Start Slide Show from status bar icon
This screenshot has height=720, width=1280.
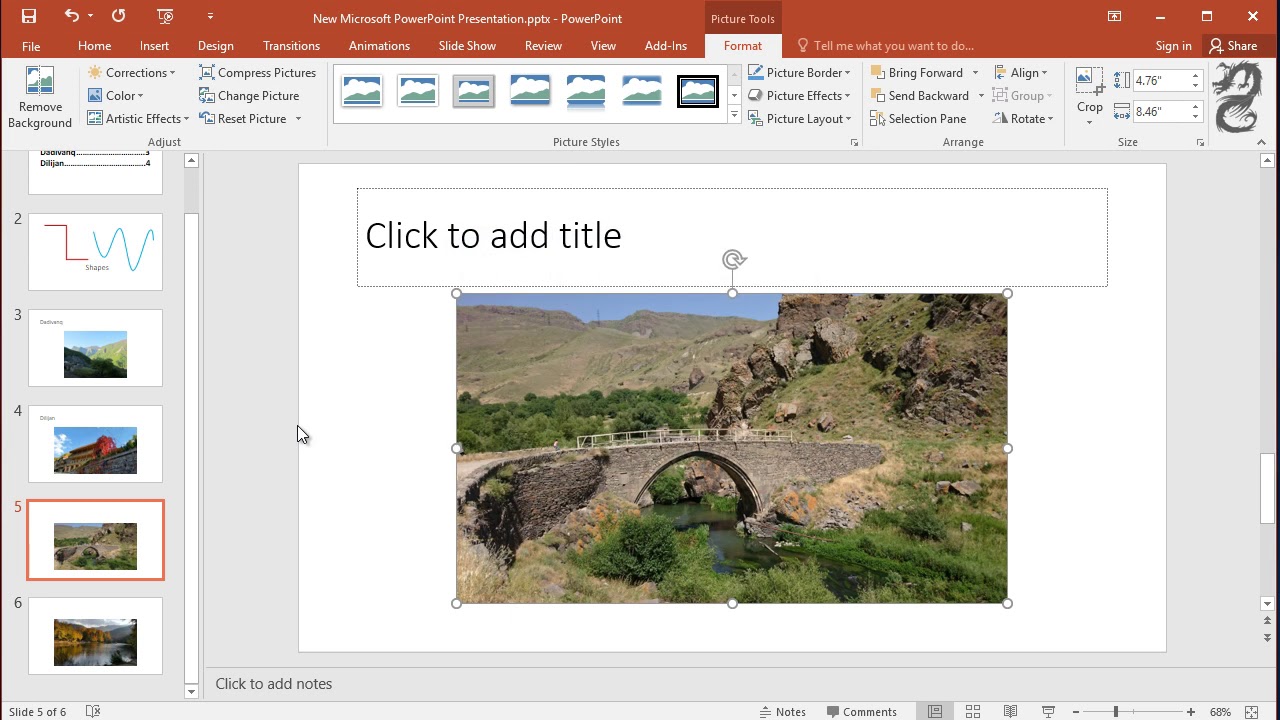[1049, 712]
